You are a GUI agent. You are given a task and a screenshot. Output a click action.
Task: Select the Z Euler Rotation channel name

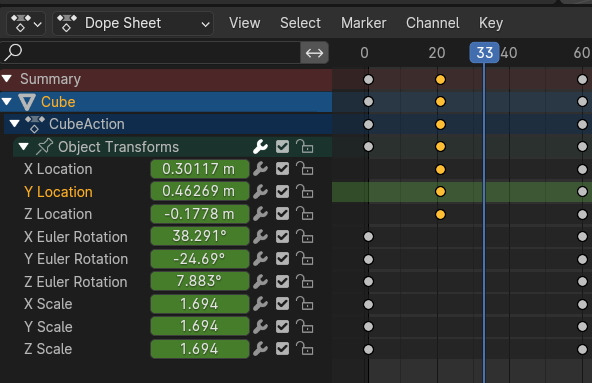pos(76,282)
